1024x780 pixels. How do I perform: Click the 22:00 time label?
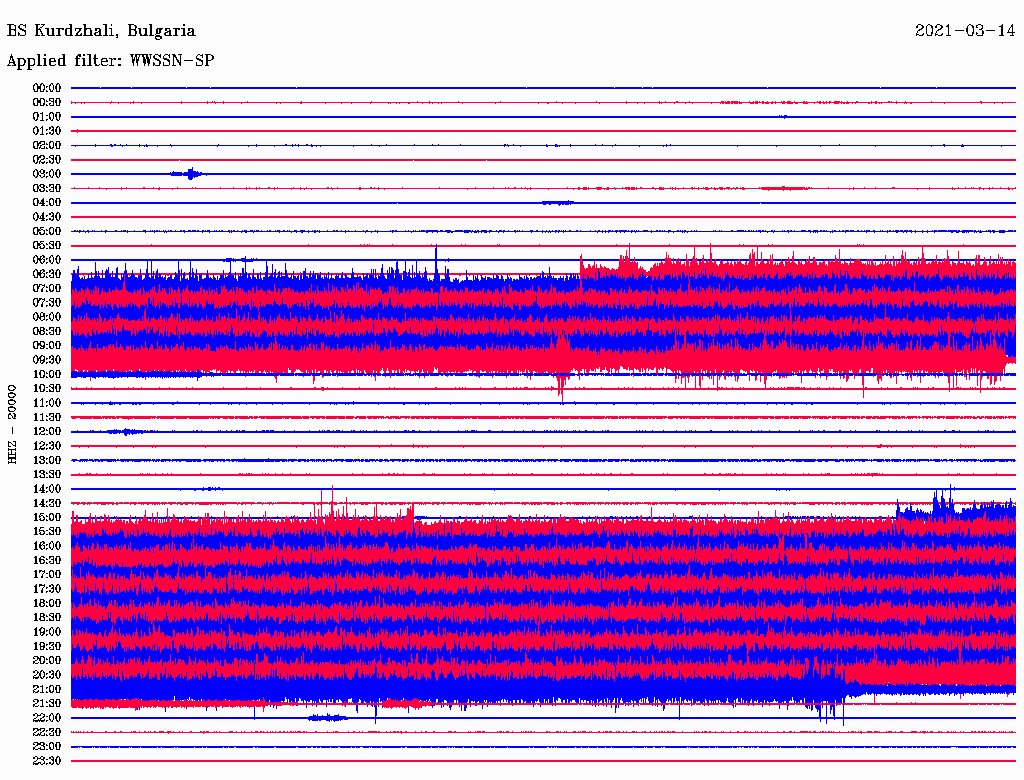tap(47, 718)
